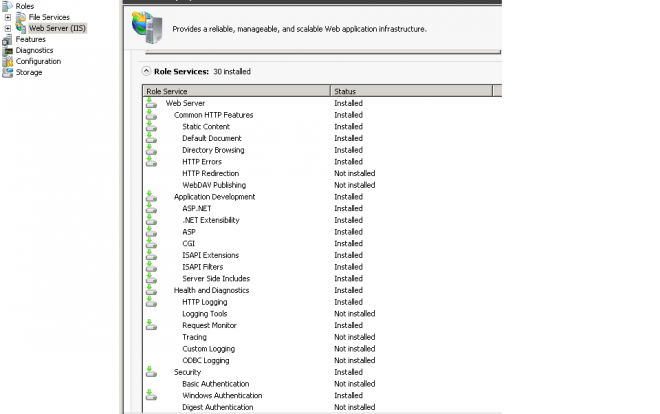The width and height of the screenshot is (660, 414).
Task: Select the Digest Authentication row
Action: tap(322, 407)
